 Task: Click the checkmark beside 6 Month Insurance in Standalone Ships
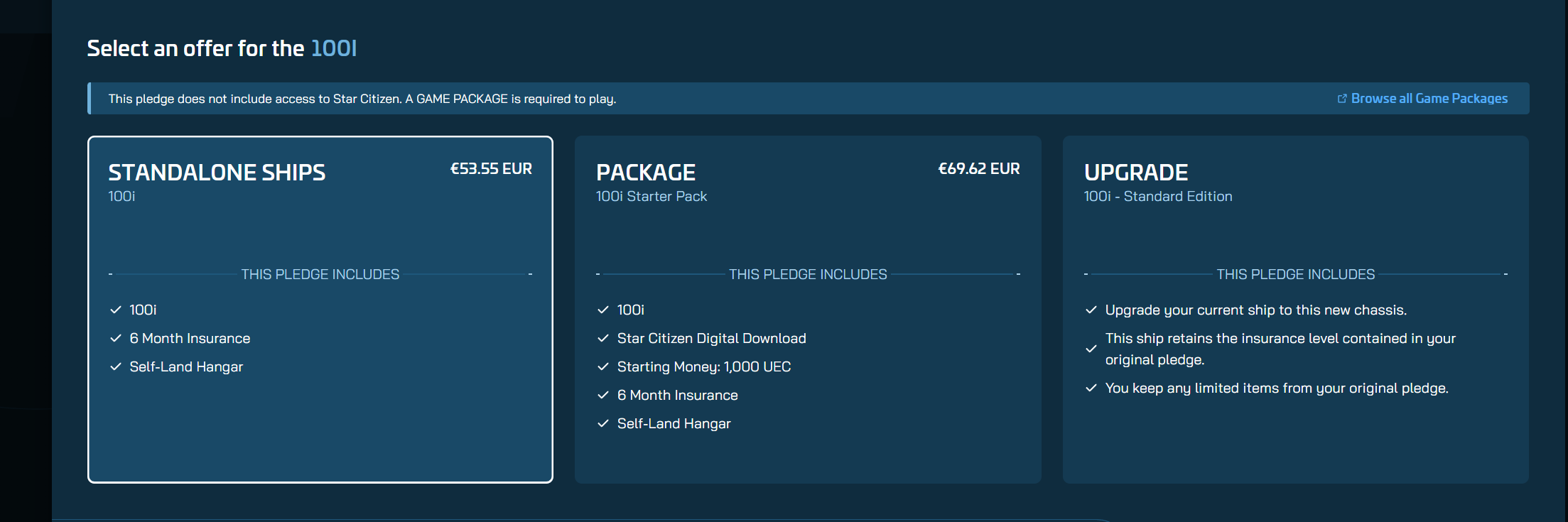[x=116, y=338]
